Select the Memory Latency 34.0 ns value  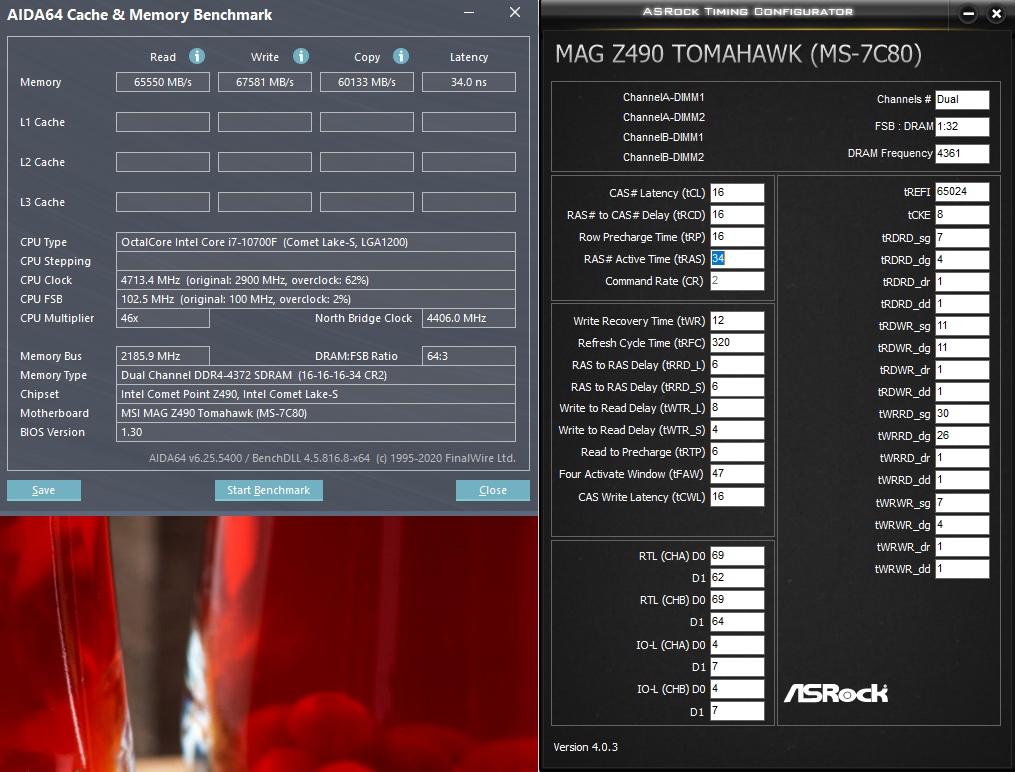point(469,82)
